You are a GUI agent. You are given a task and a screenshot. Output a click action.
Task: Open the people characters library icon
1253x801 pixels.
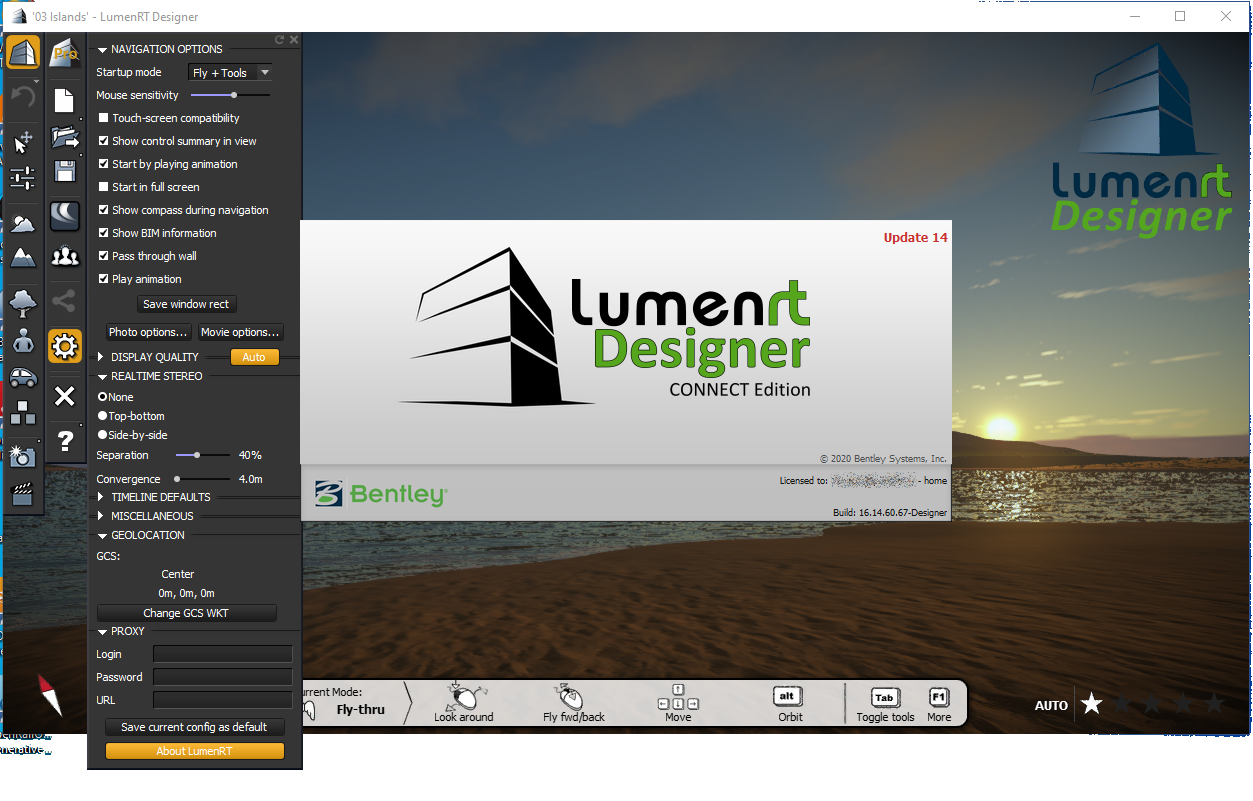click(23, 340)
